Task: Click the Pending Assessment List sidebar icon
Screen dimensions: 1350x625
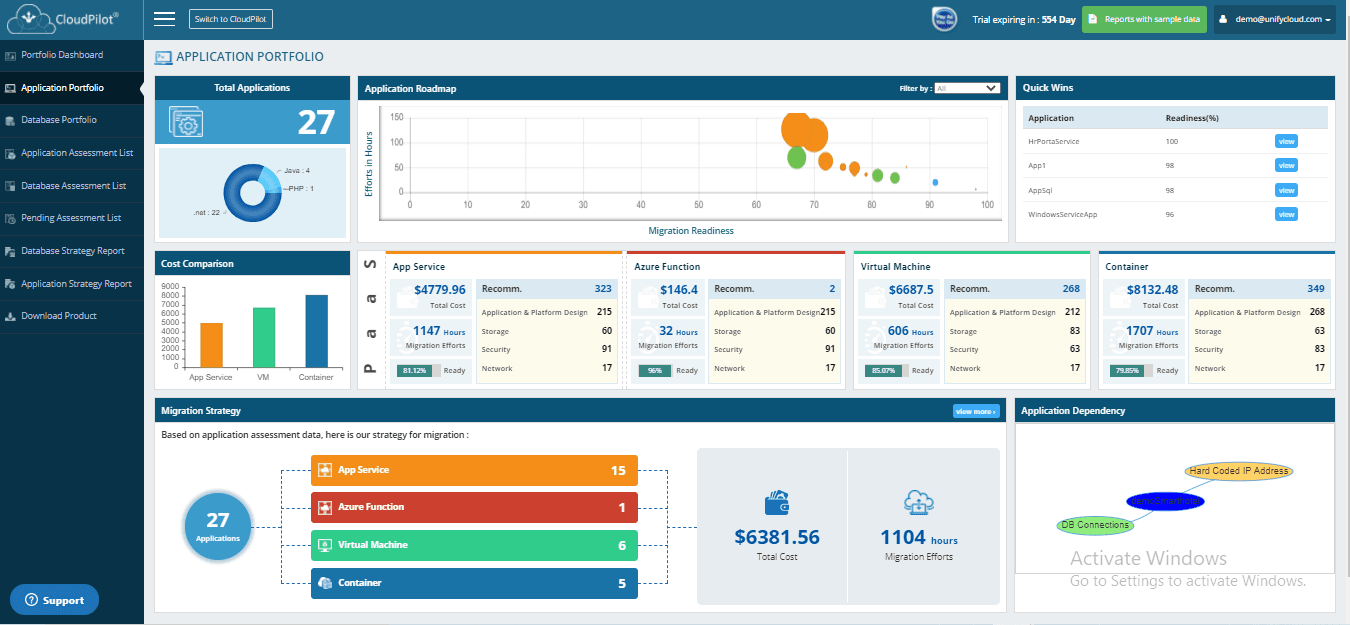Action: 10,218
